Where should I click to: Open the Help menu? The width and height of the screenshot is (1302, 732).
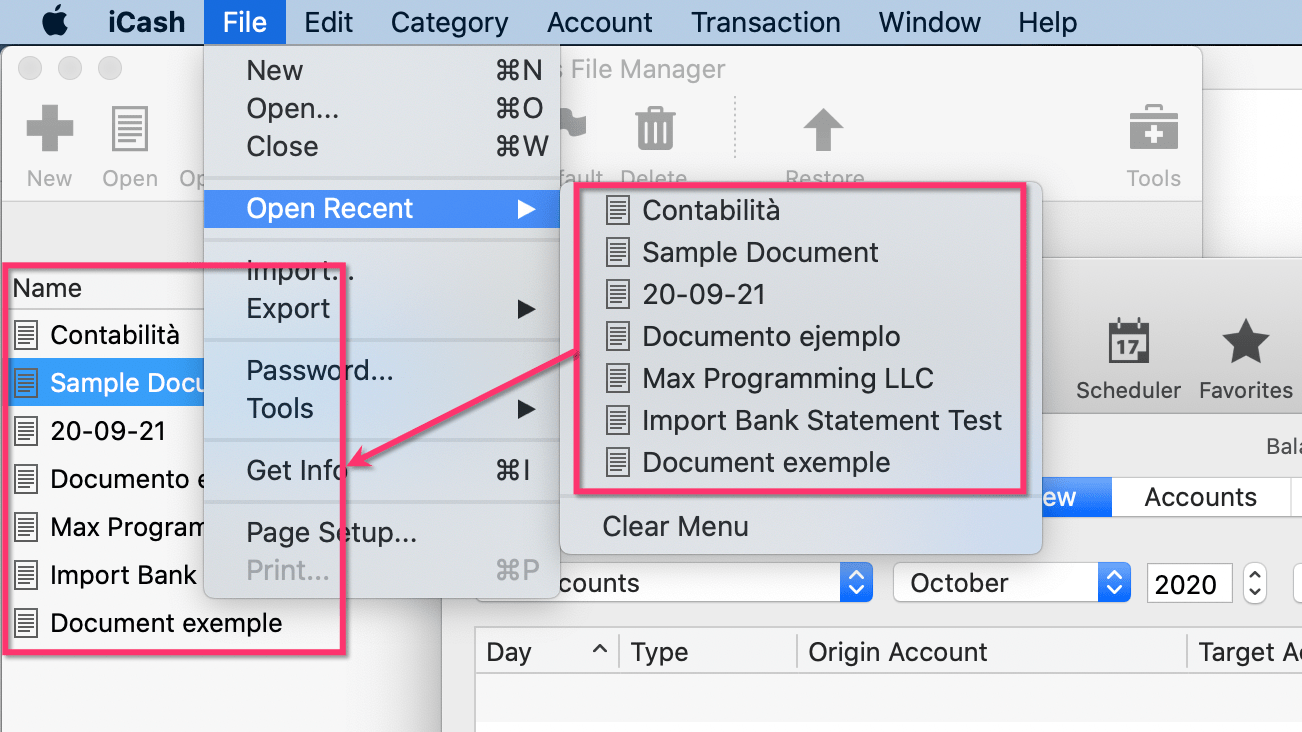coord(1048,22)
